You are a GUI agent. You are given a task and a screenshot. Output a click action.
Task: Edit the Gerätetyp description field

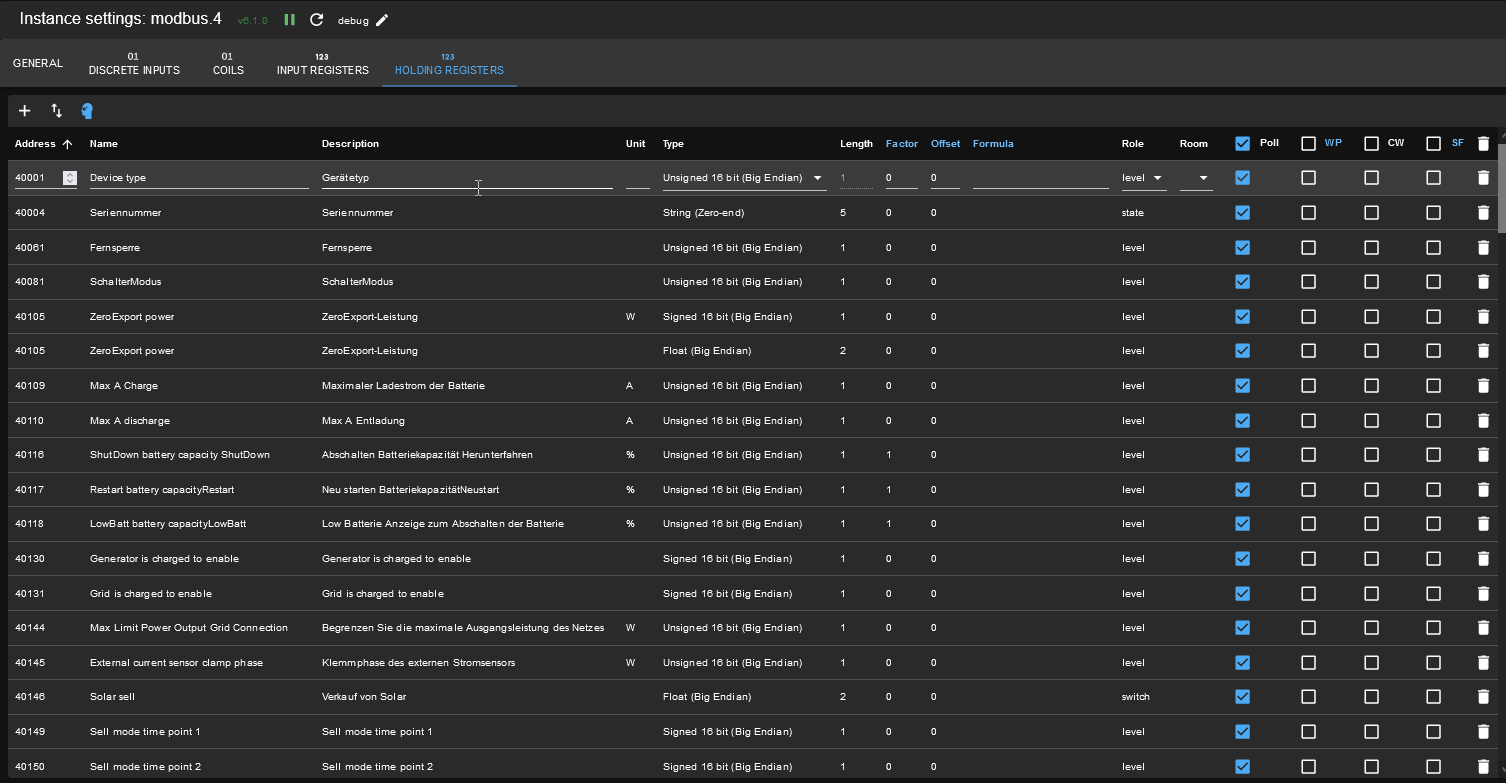(x=467, y=178)
